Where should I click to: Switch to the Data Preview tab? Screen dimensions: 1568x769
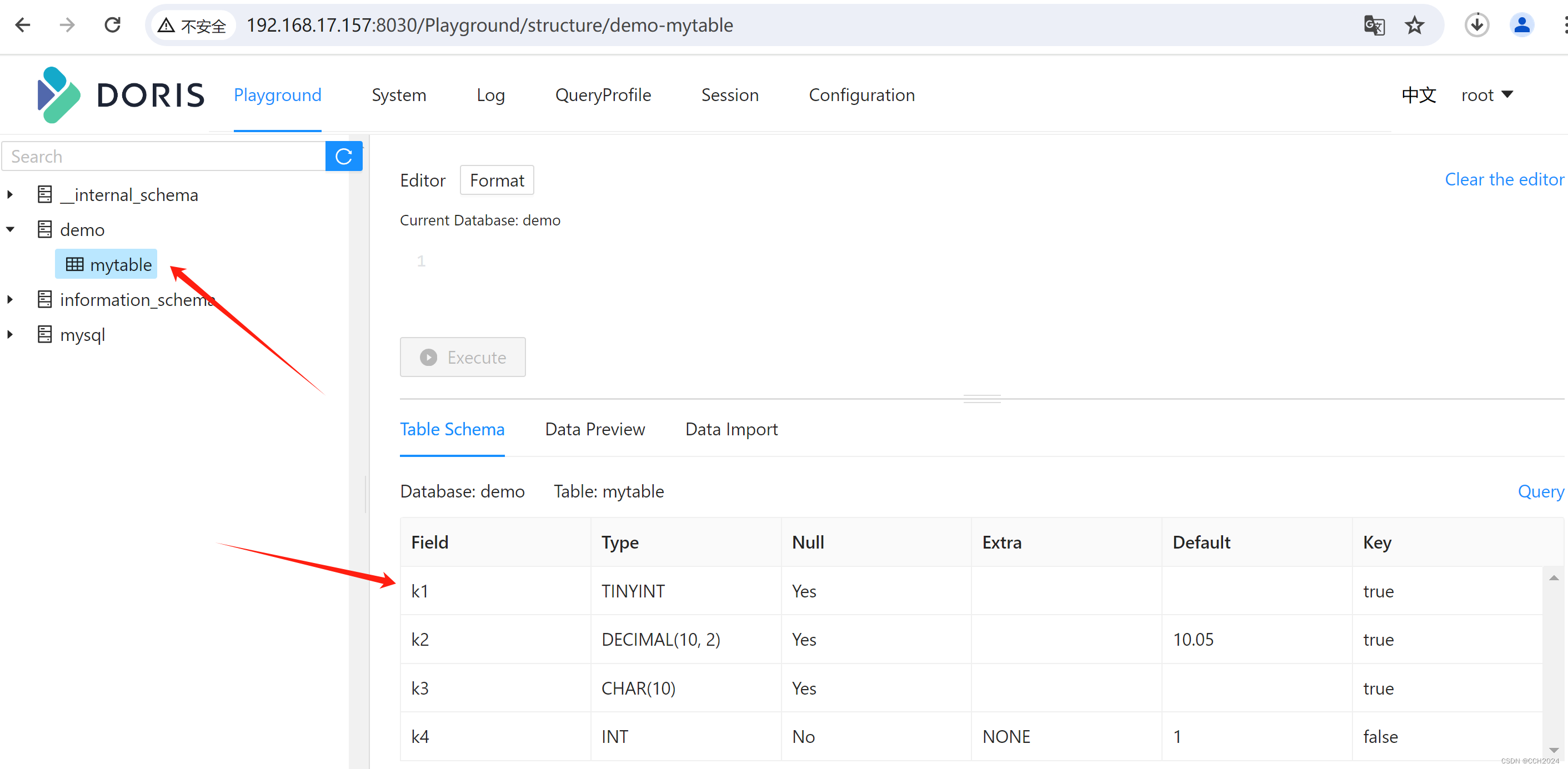[x=594, y=429]
